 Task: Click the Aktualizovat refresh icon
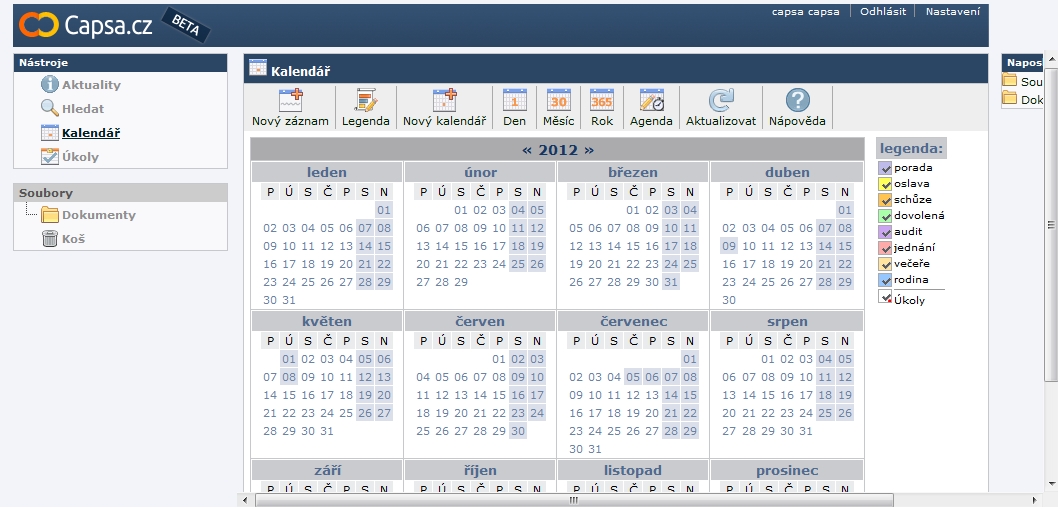point(720,100)
